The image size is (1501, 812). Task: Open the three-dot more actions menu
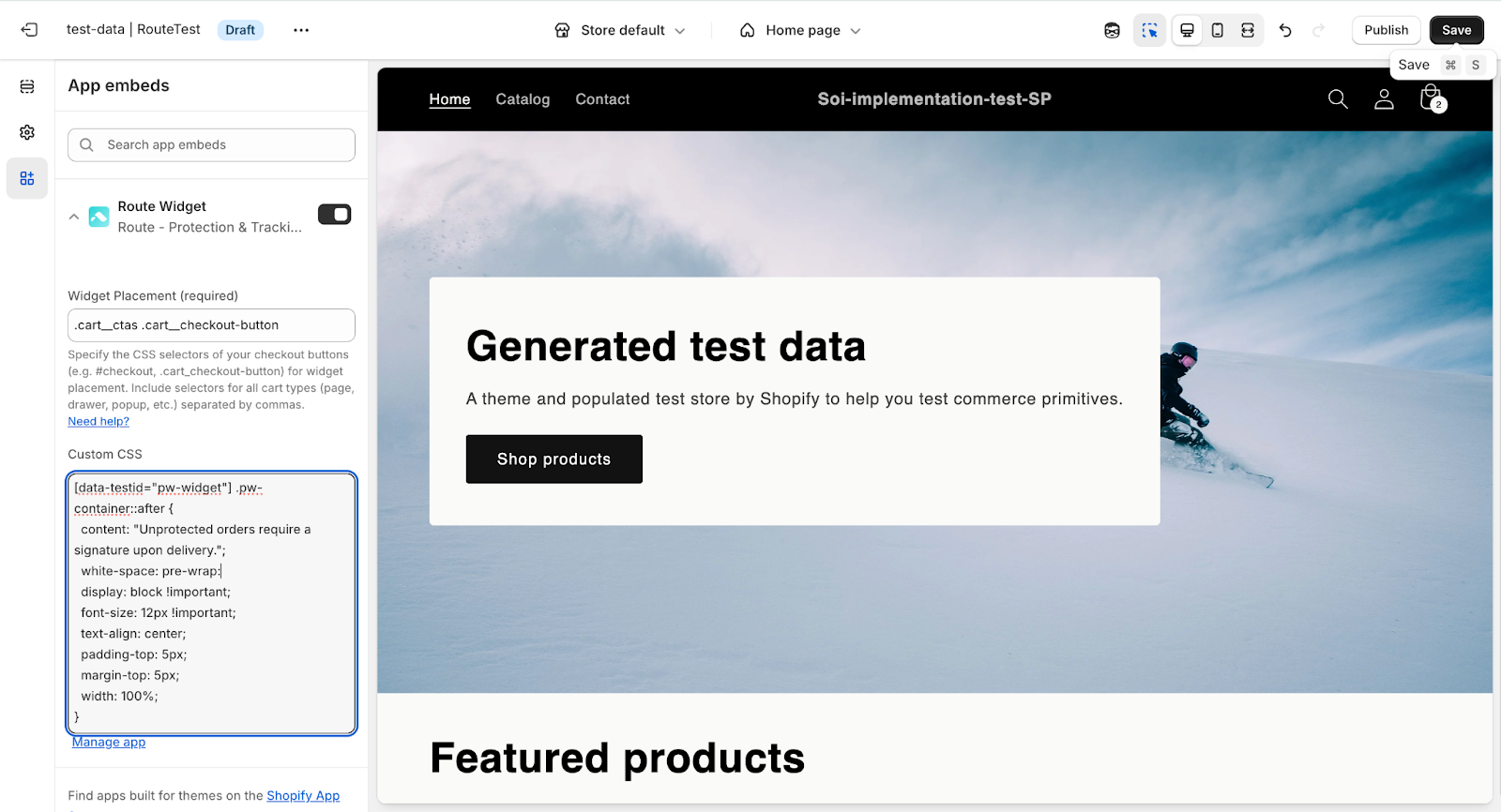tap(300, 30)
